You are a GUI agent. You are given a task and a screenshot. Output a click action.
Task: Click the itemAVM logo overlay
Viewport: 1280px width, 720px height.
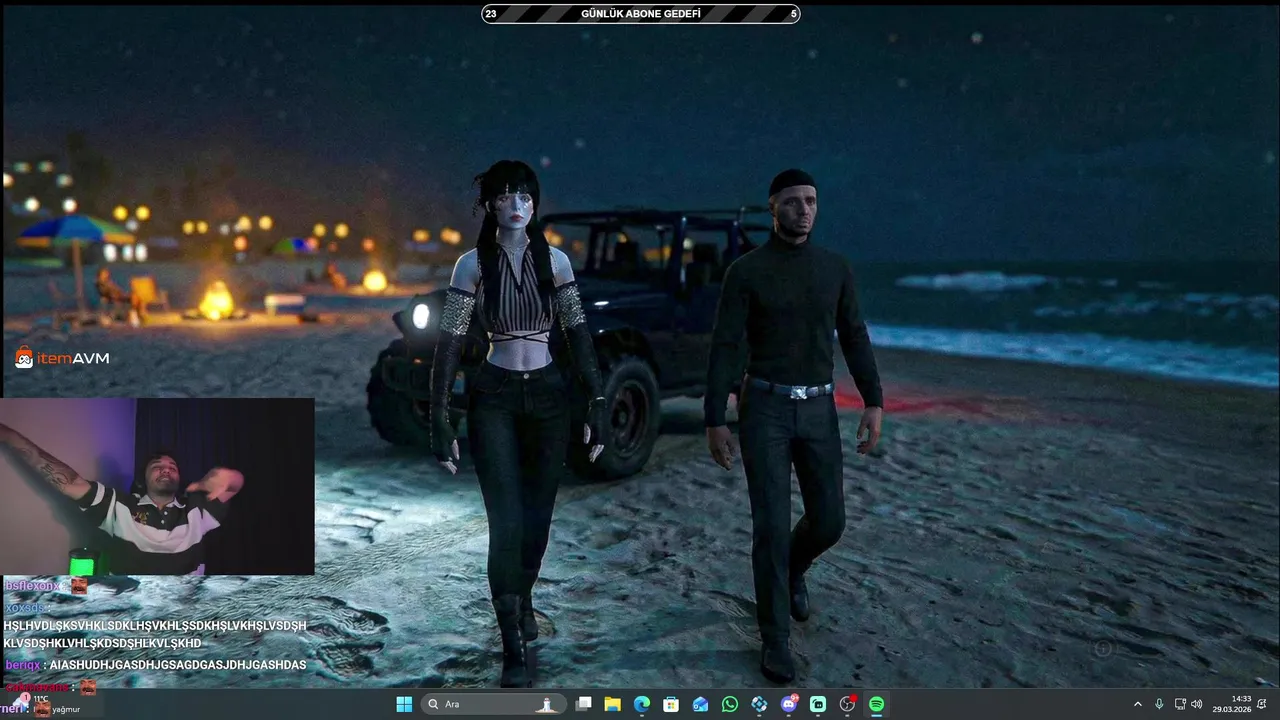click(x=62, y=357)
